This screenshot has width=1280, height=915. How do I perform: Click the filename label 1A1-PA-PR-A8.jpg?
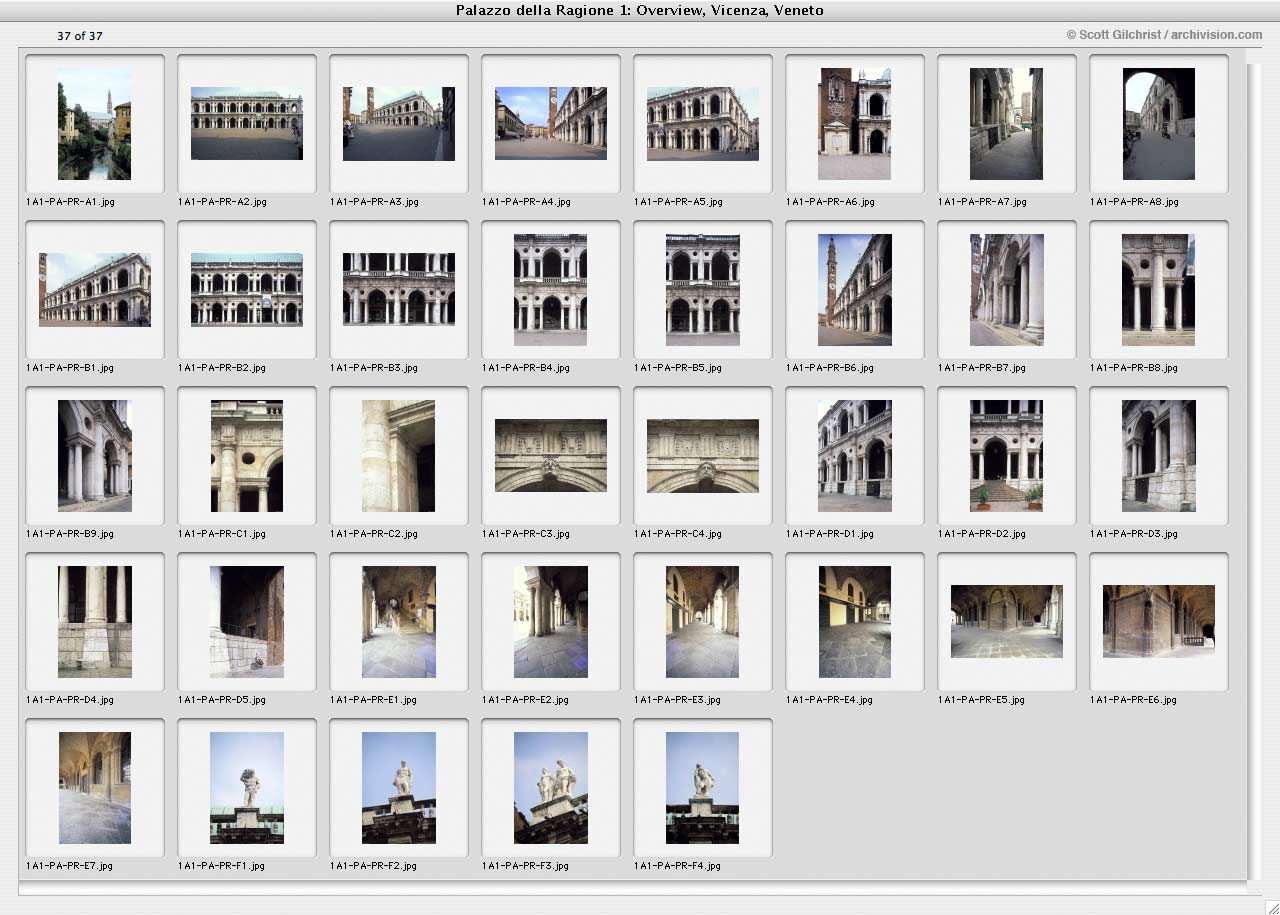pos(1134,202)
